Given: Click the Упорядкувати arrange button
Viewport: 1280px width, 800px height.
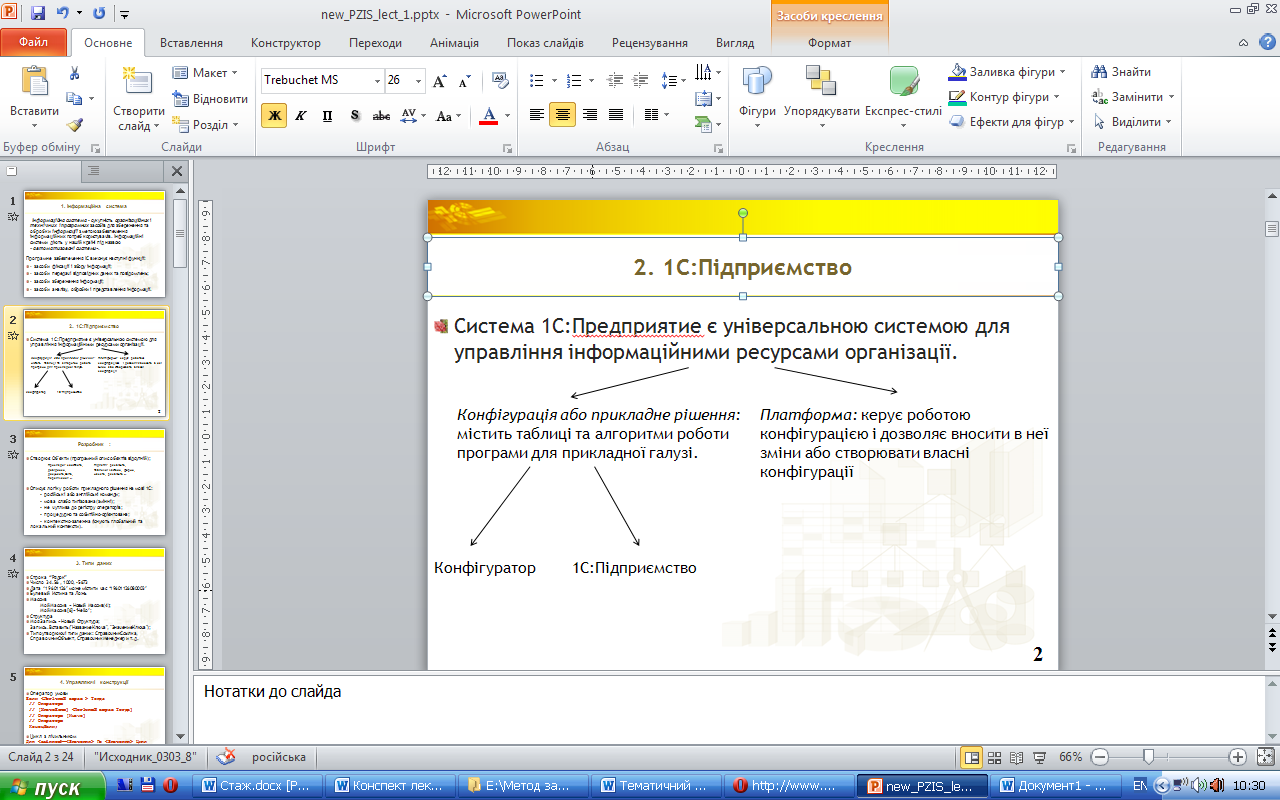Looking at the screenshot, I should click(821, 98).
